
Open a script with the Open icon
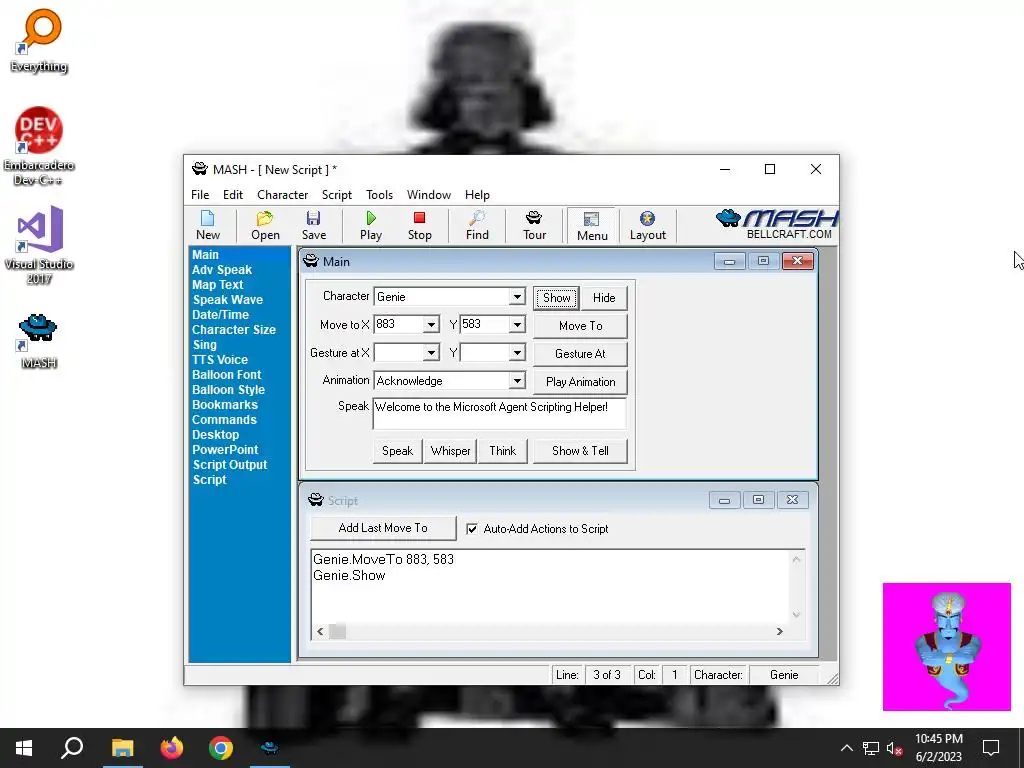pyautogui.click(x=265, y=225)
